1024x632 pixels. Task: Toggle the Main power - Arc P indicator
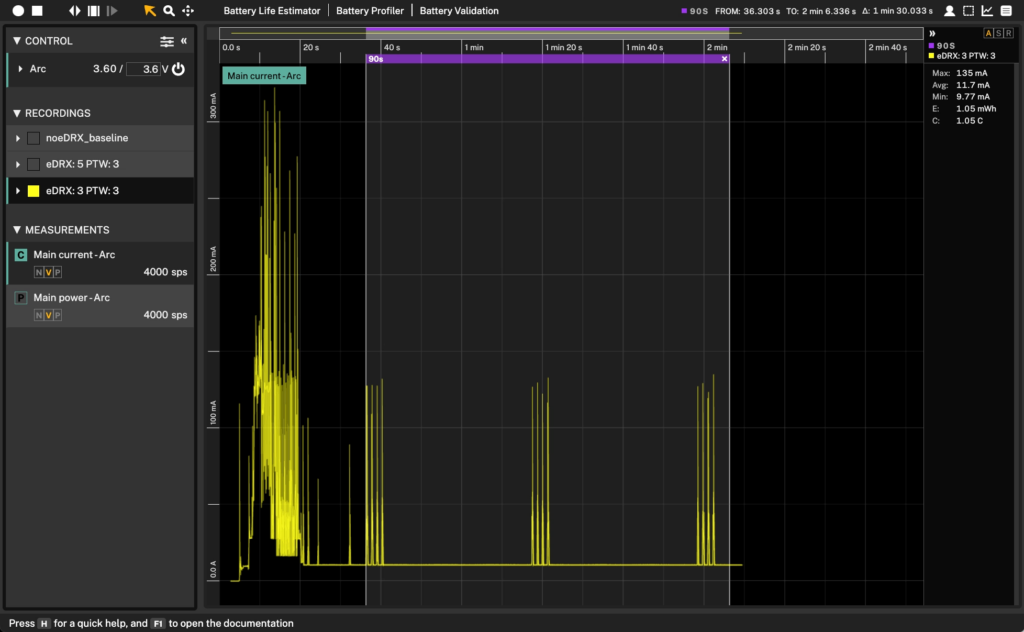20,298
